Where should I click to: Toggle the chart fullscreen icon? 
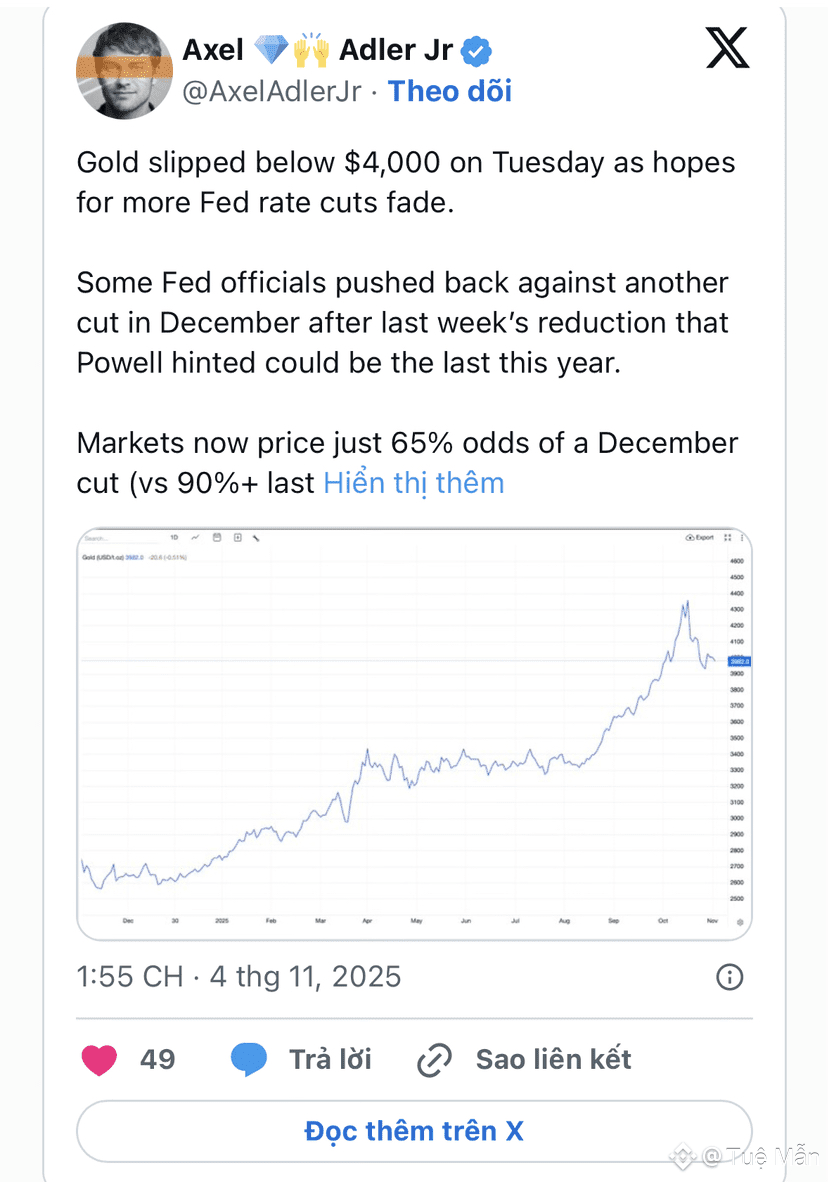[727, 538]
